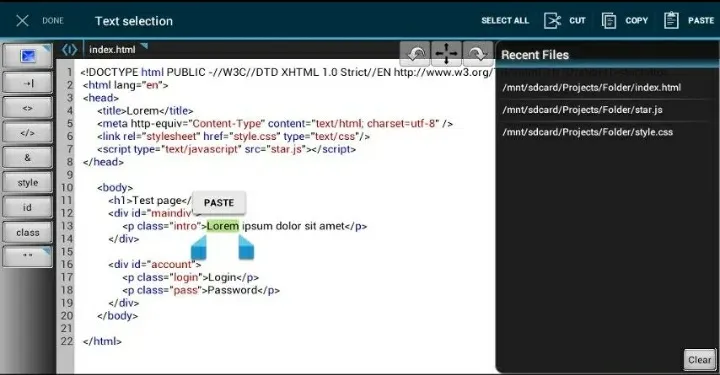The image size is (720, 375).
Task: Click the </html> closing tag on line 22
Action: 102,341
